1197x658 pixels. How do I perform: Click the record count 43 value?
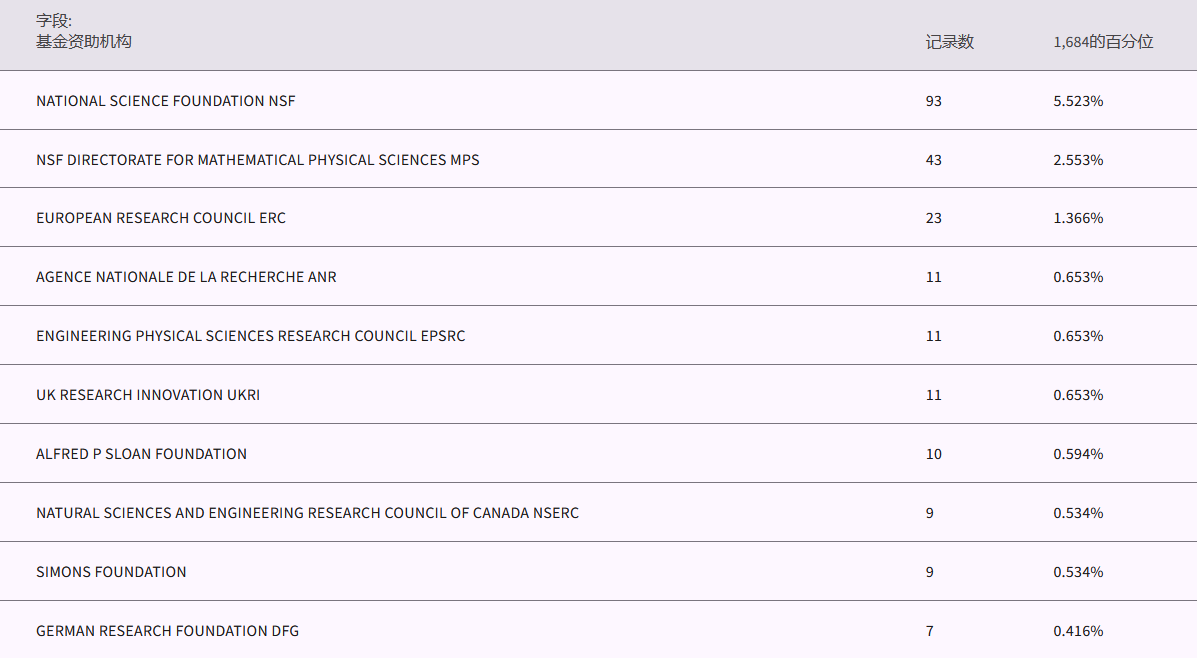pyautogui.click(x=934, y=160)
